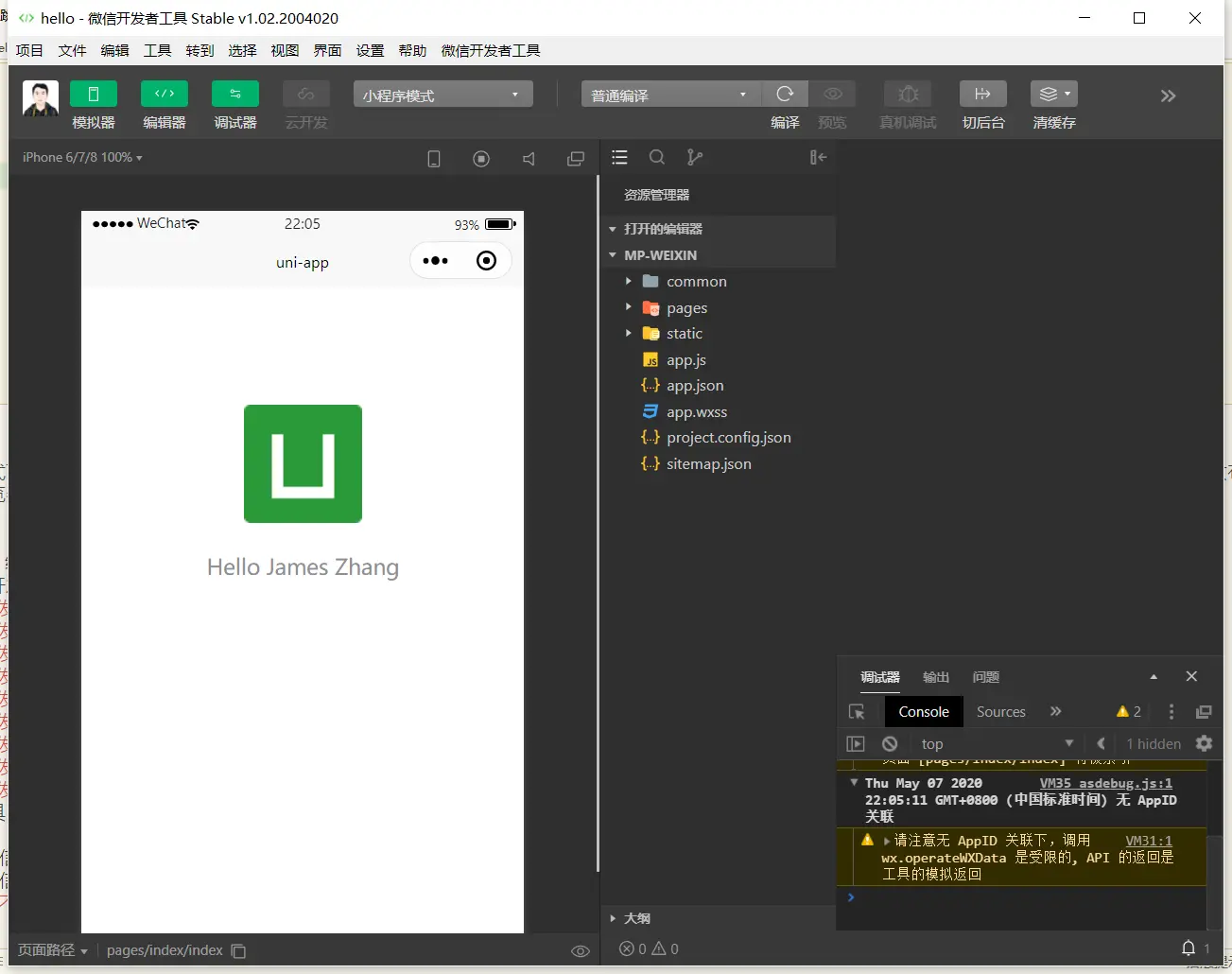This screenshot has height=974, width=1232.
Task: Toggle the status bar eye icon
Action: coord(581,951)
